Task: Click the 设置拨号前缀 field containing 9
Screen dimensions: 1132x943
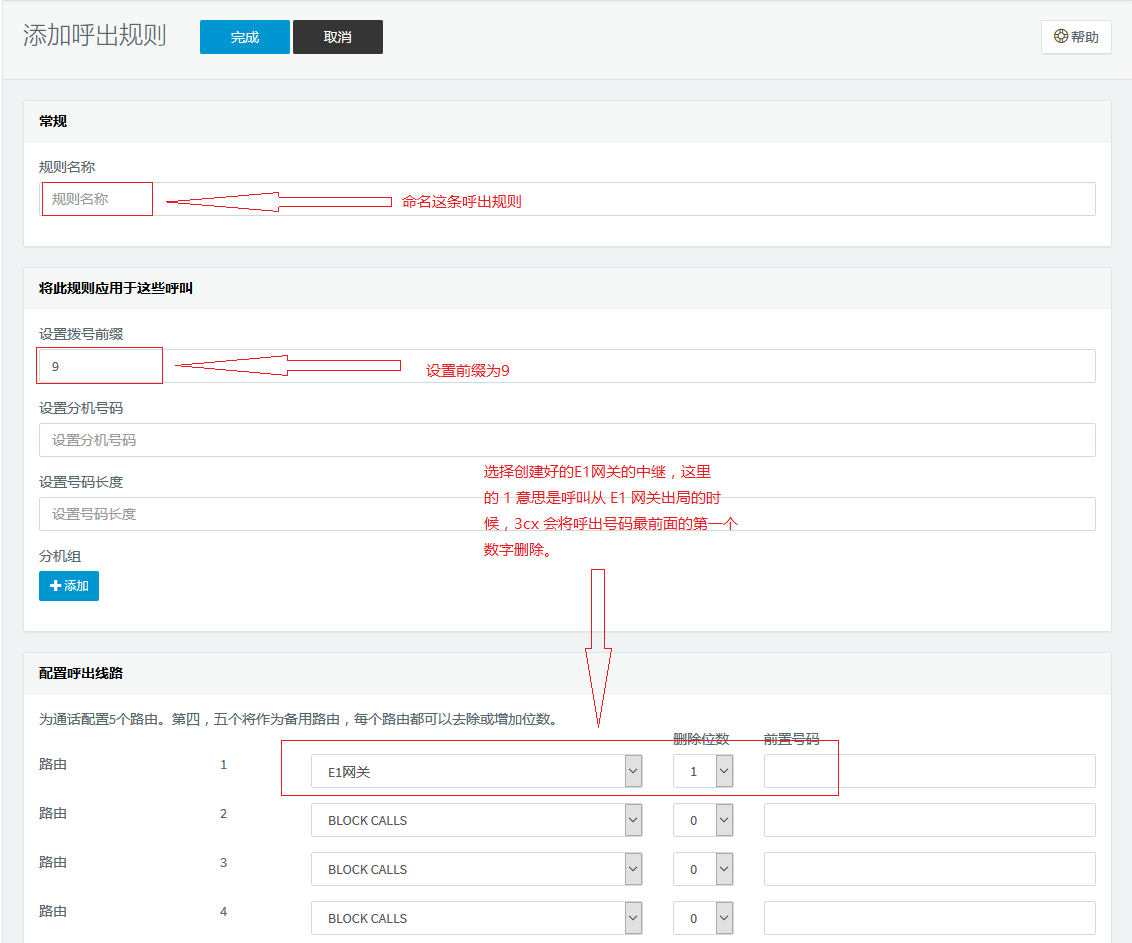Action: [567, 367]
